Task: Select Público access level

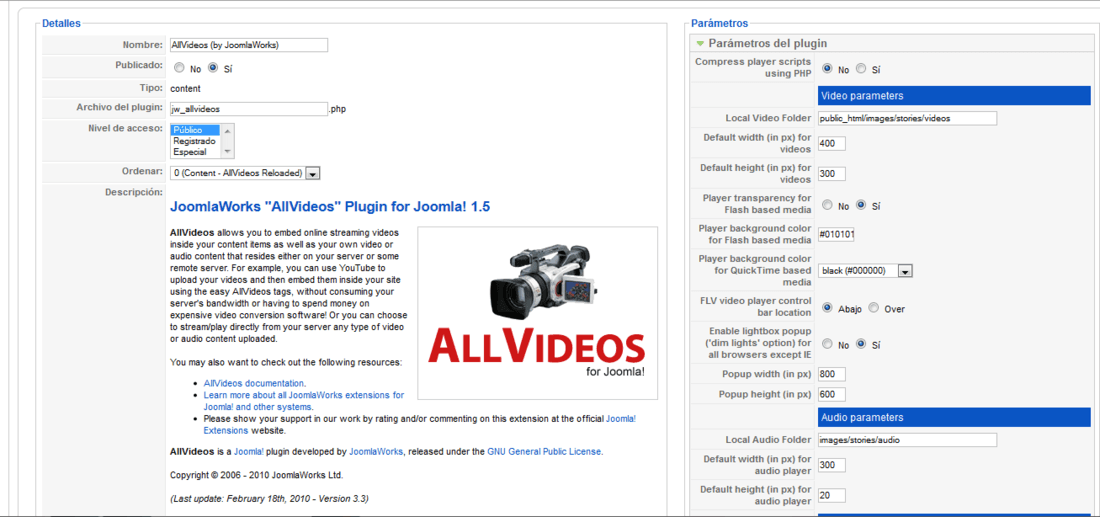Action: (196, 130)
